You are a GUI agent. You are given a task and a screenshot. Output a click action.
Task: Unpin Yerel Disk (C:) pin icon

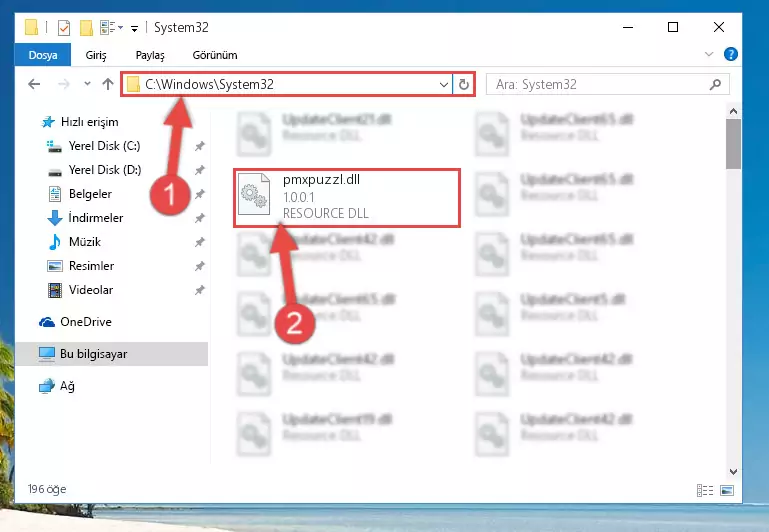pyautogui.click(x=199, y=146)
